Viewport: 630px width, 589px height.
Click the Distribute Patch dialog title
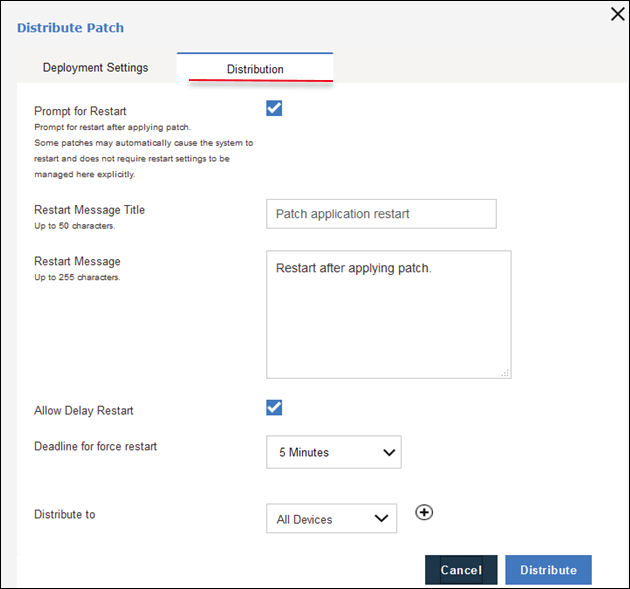pos(71,28)
